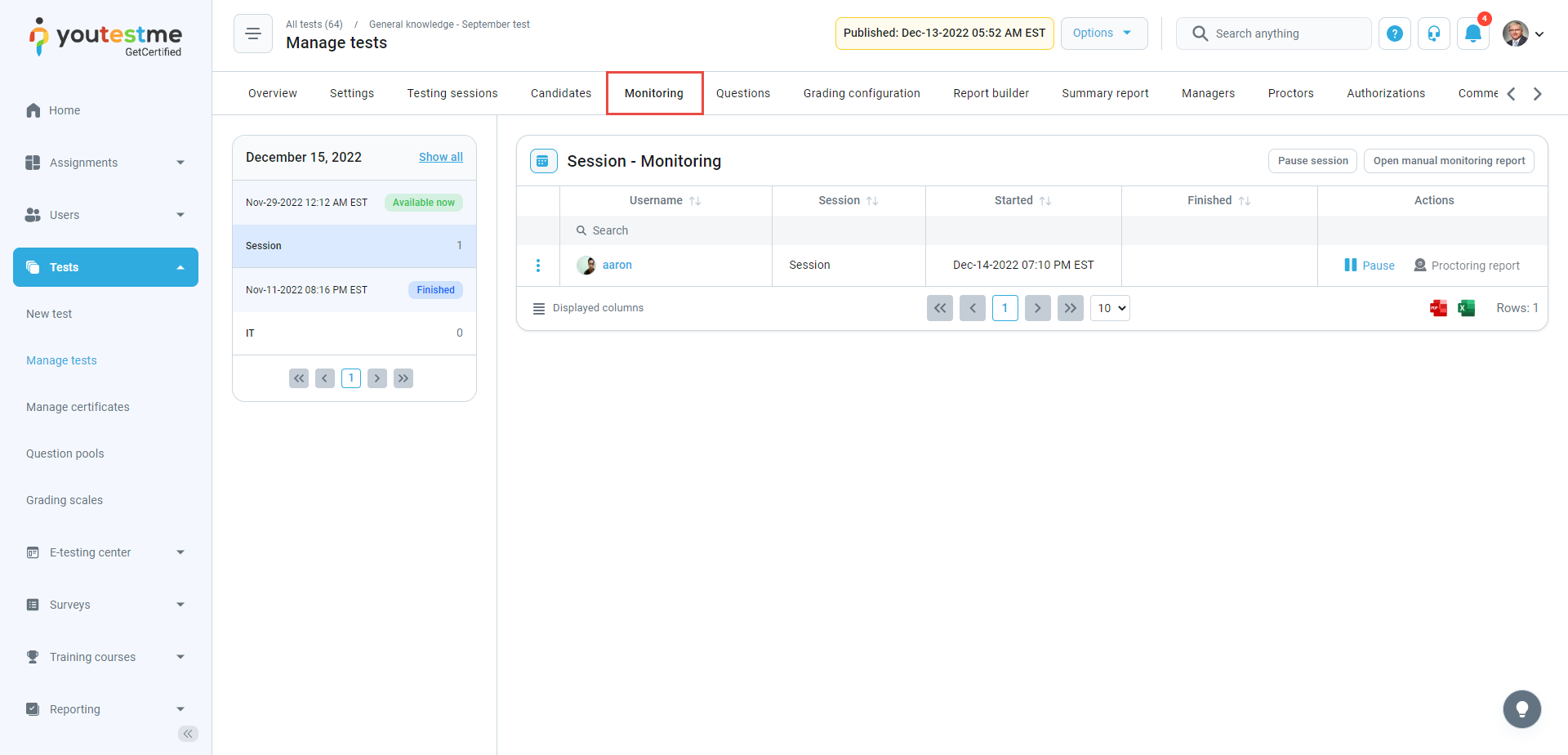
Task: Open the support headset icon
Action: (1433, 34)
